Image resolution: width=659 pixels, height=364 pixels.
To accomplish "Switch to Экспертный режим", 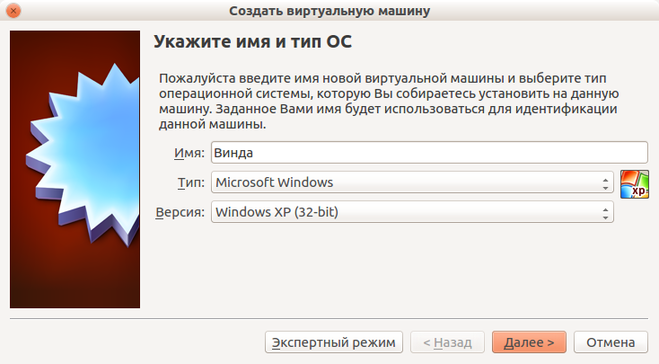I will 334,342.
